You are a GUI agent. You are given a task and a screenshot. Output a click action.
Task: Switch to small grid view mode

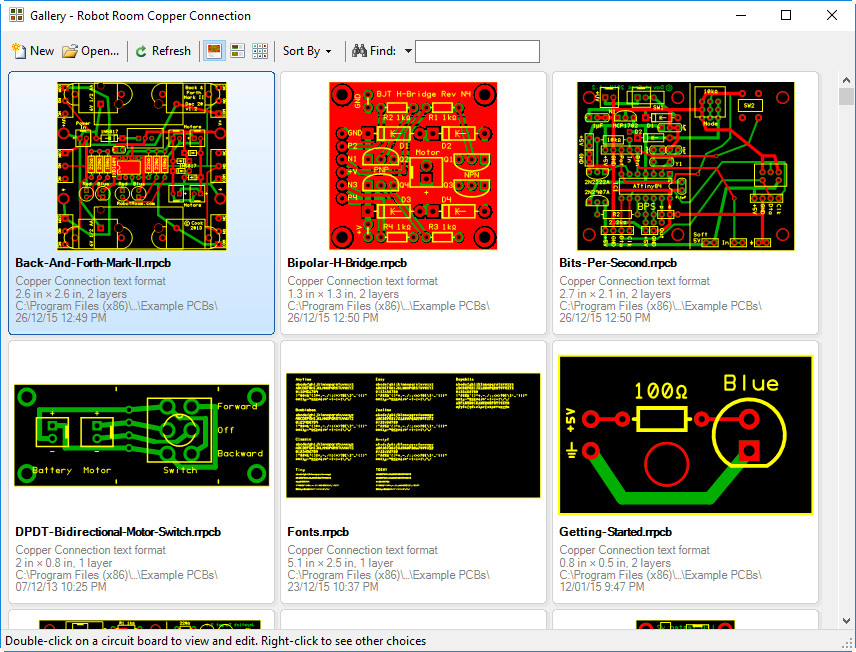[260, 50]
